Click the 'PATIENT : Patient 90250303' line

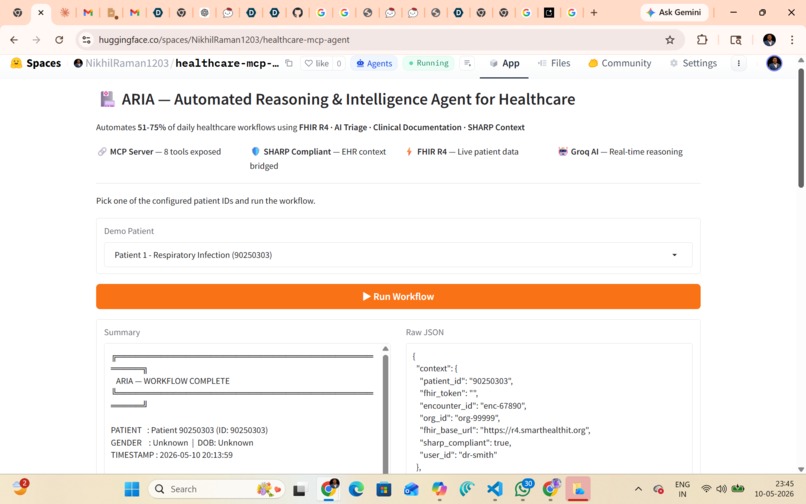coord(189,430)
